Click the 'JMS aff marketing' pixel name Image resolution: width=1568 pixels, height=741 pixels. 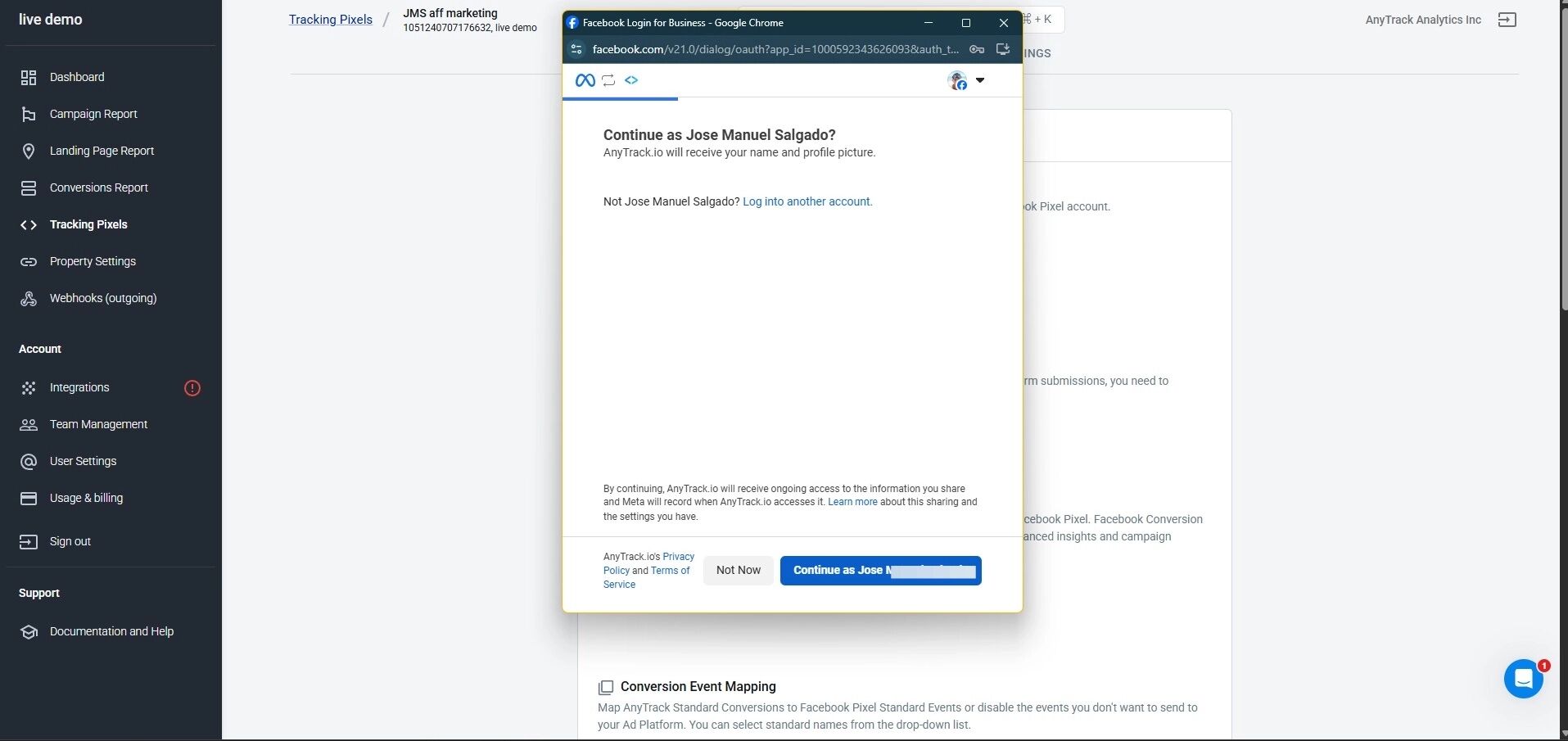(x=450, y=13)
